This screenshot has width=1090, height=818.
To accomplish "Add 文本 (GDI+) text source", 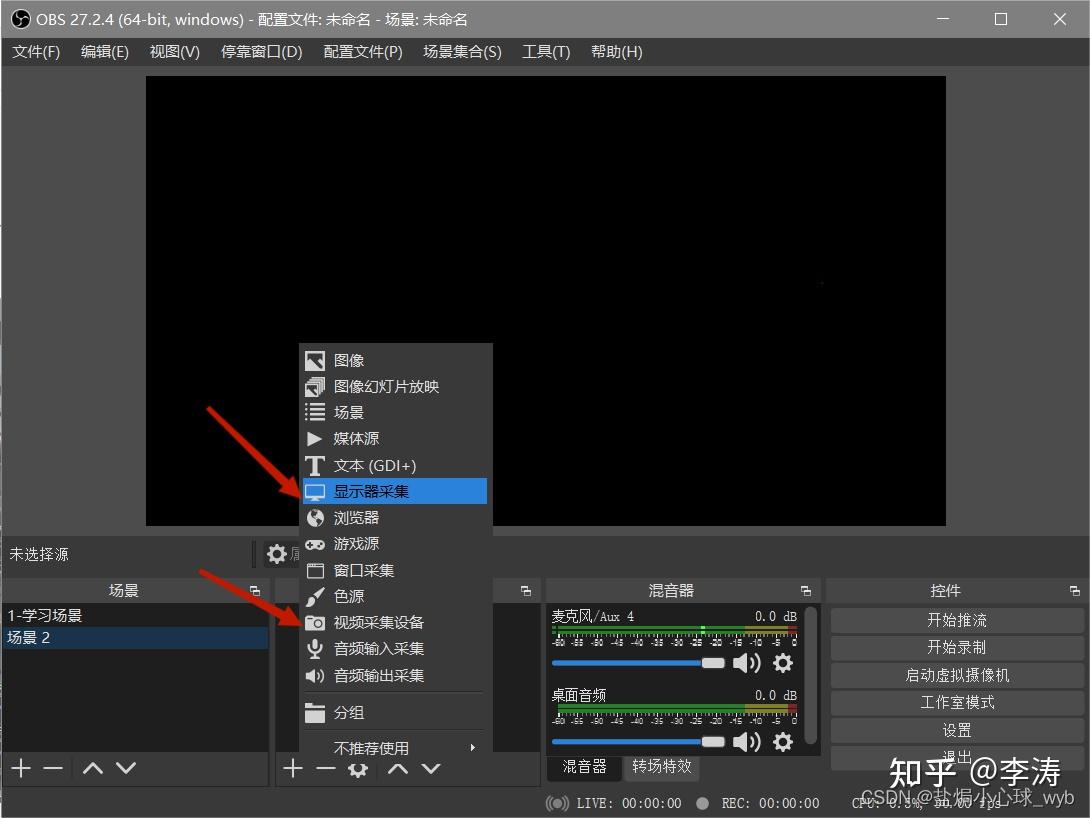I will pyautogui.click(x=395, y=465).
